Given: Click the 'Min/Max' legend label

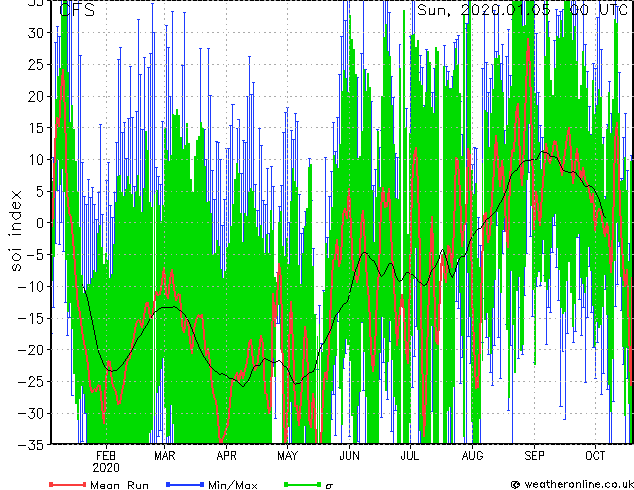Looking at the screenshot, I should [232, 485].
